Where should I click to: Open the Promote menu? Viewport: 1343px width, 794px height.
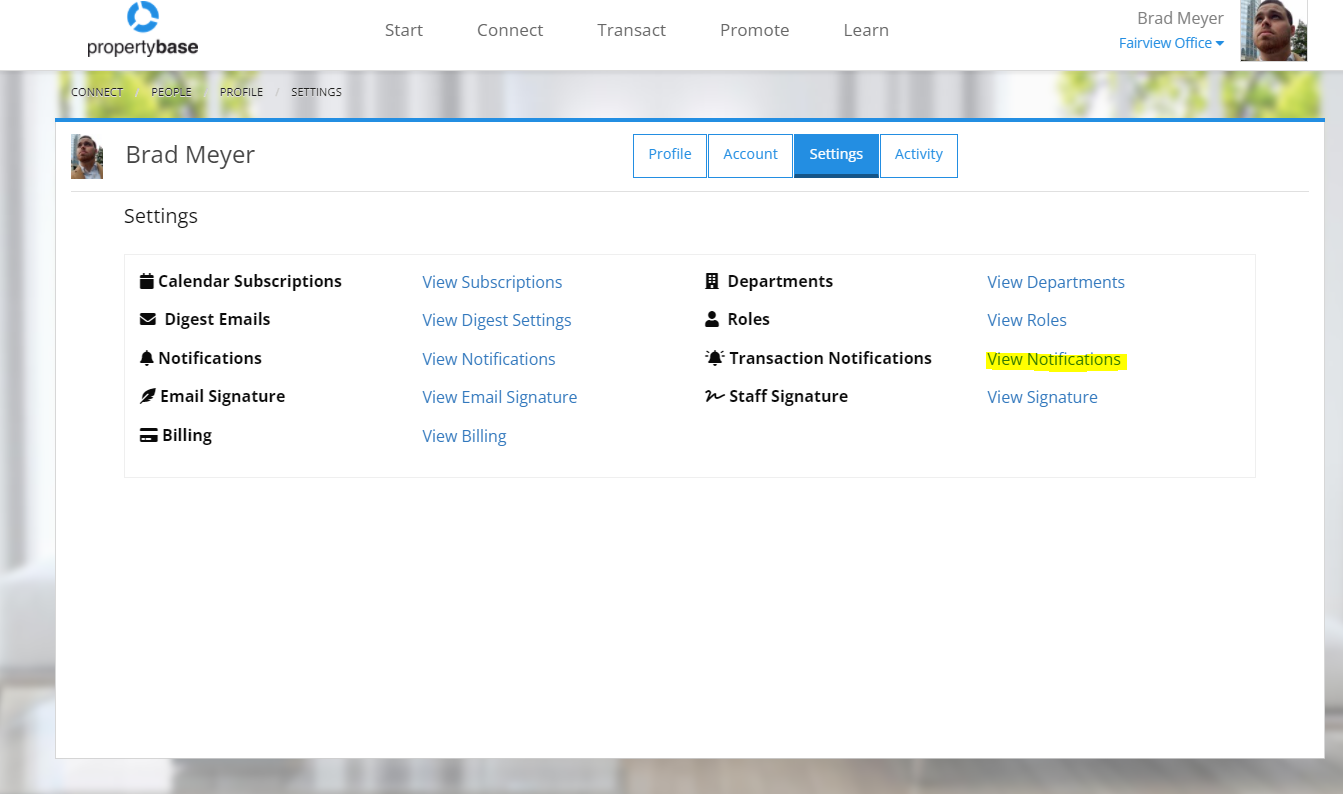tap(754, 30)
